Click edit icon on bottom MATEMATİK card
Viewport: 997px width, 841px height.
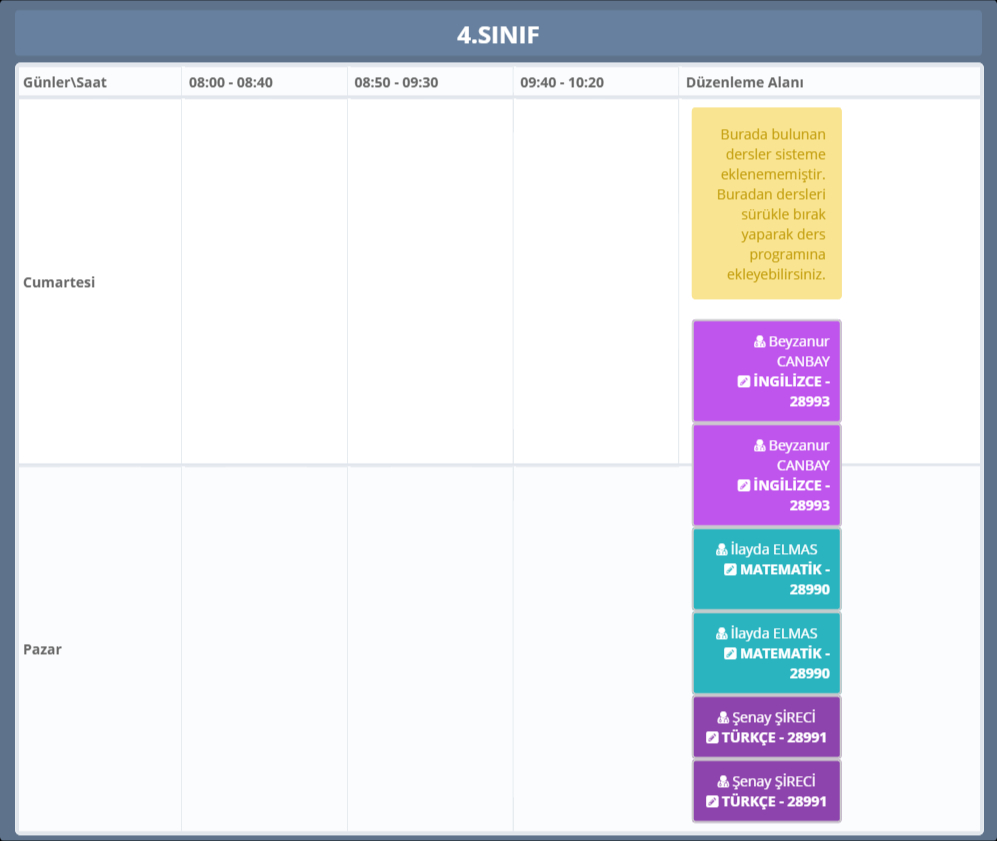[730, 653]
